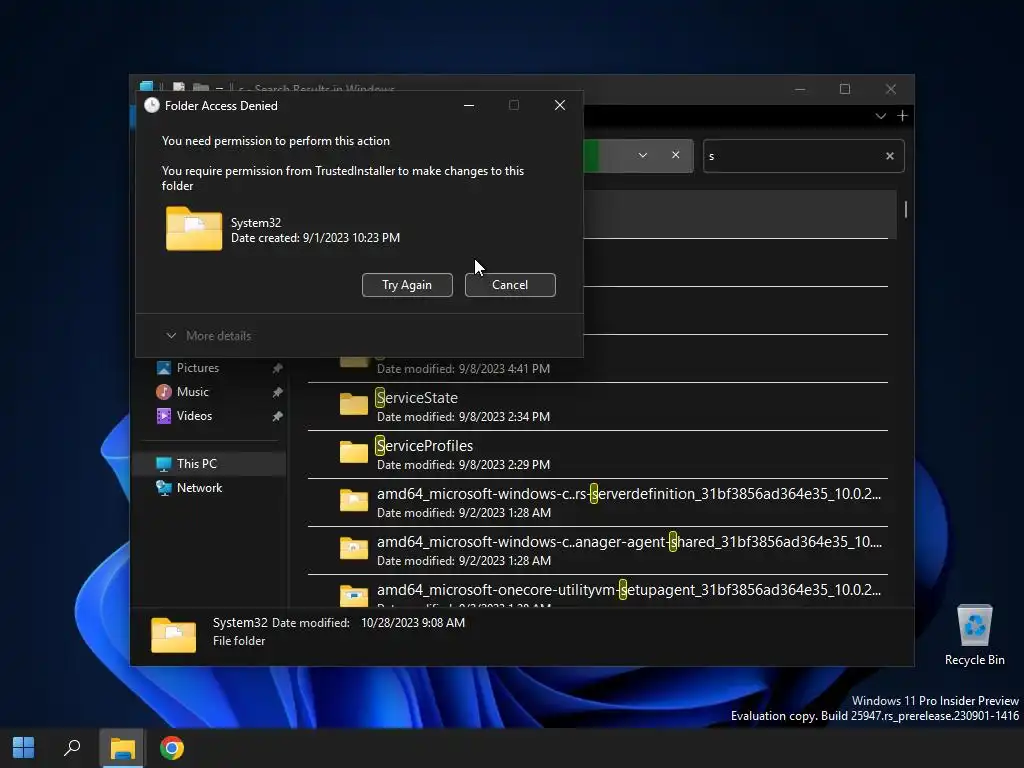Expand More details in the dialog
The image size is (1024, 768).
(x=209, y=336)
